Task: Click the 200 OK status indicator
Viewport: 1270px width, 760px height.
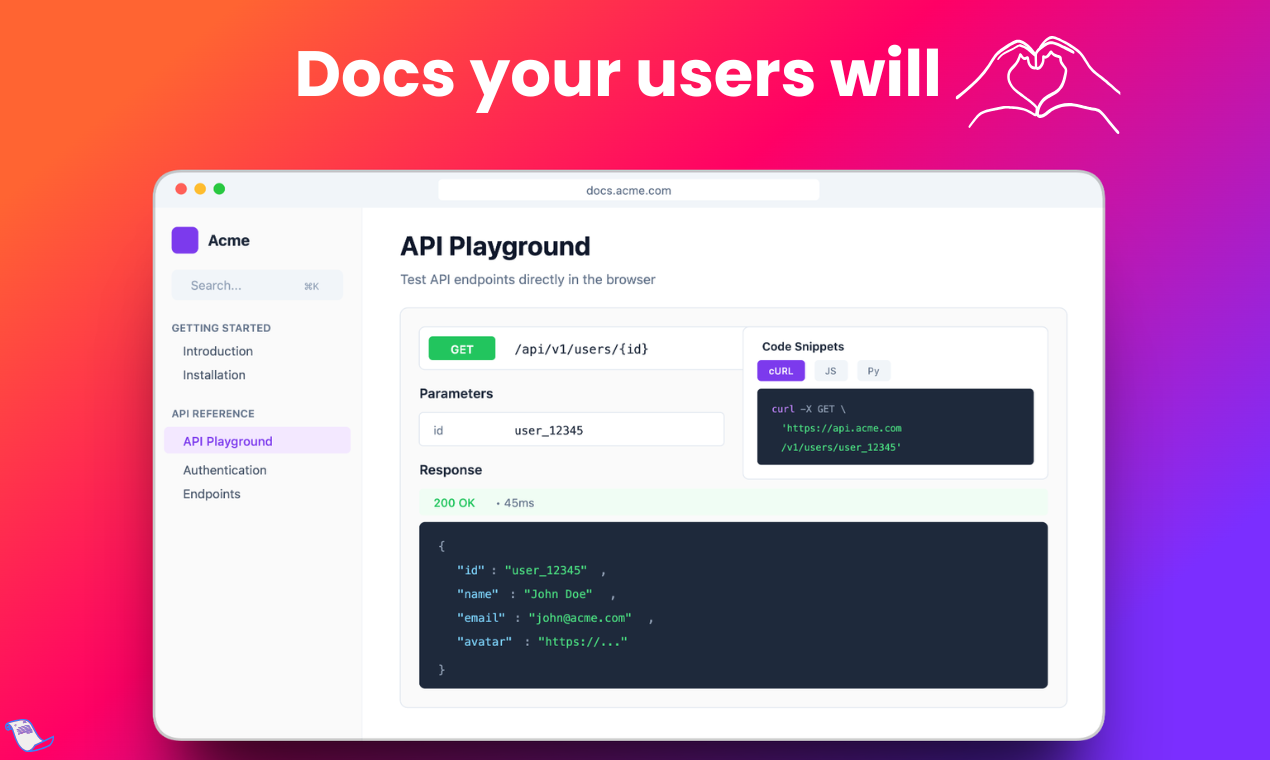Action: point(454,503)
